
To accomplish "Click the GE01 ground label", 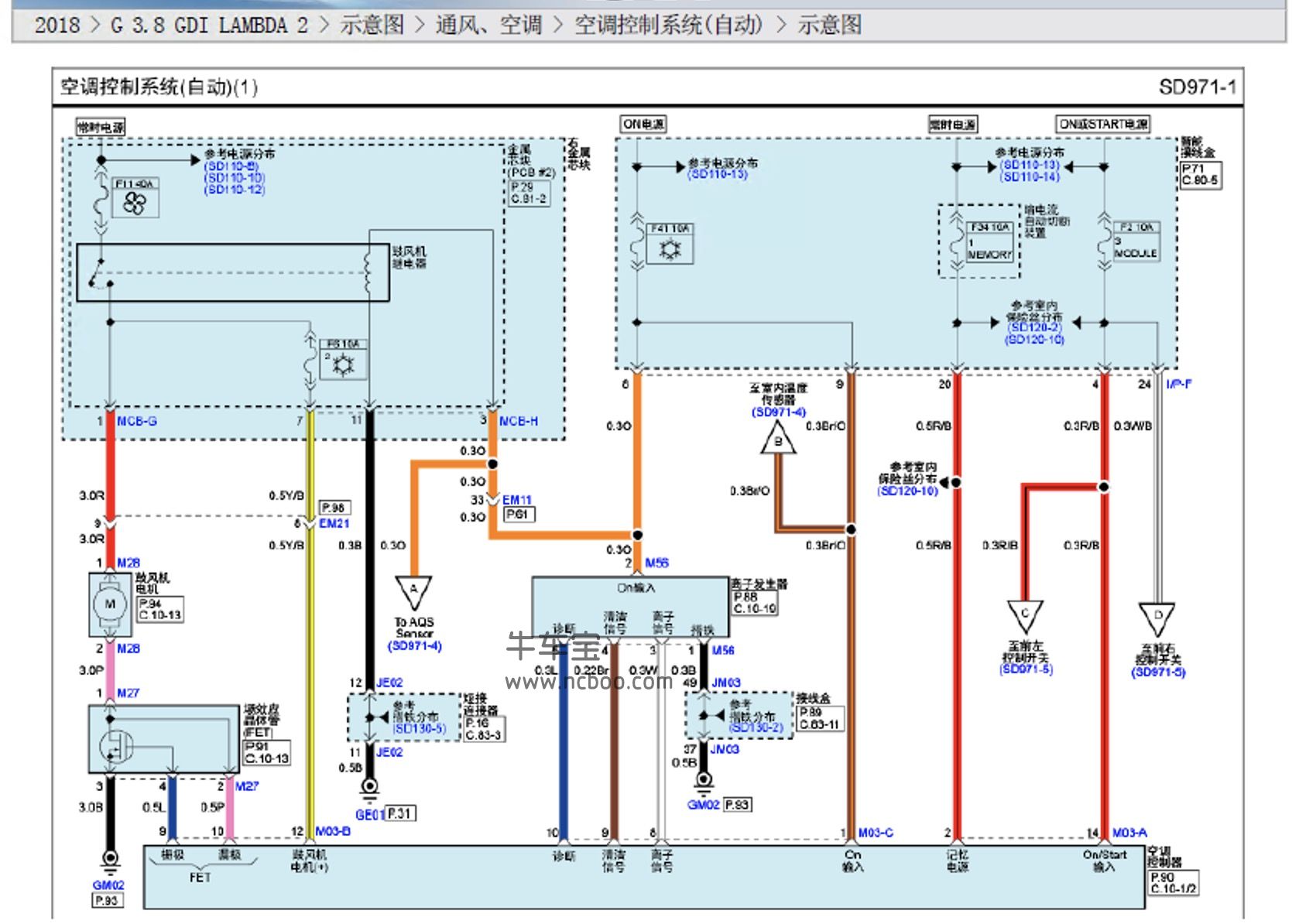I will (x=369, y=815).
